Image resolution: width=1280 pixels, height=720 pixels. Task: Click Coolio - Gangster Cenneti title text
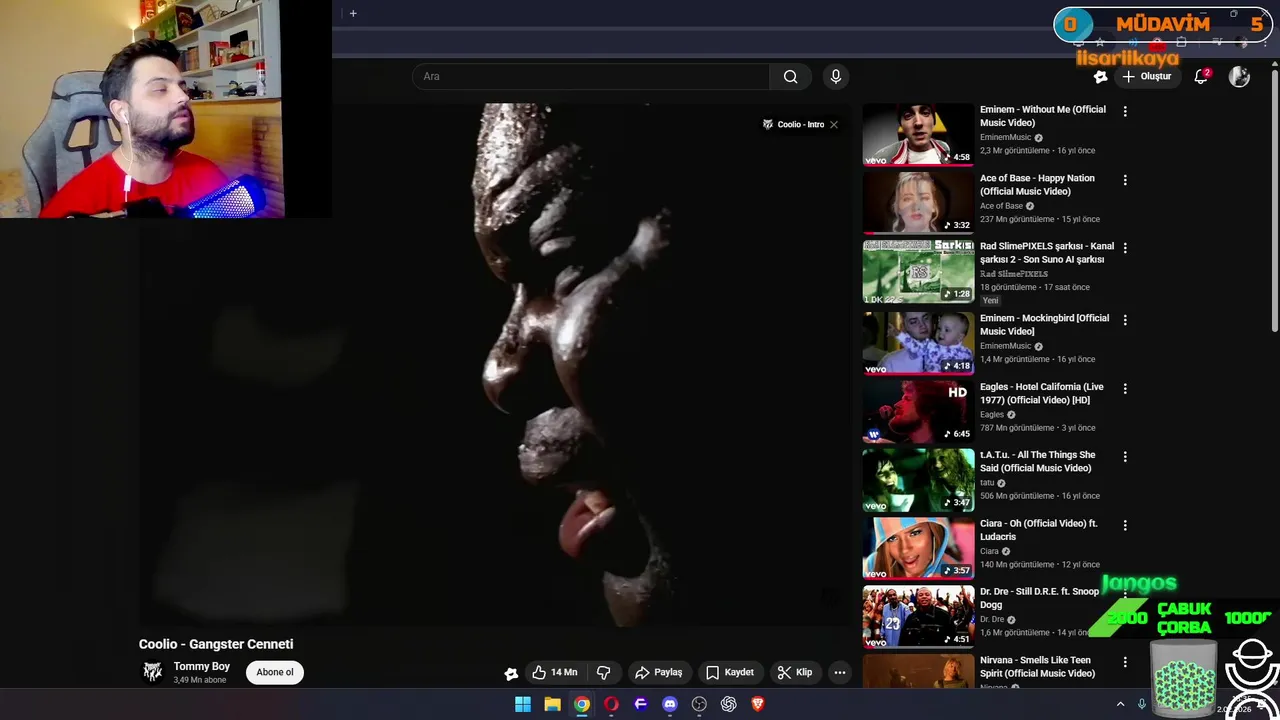tap(216, 644)
